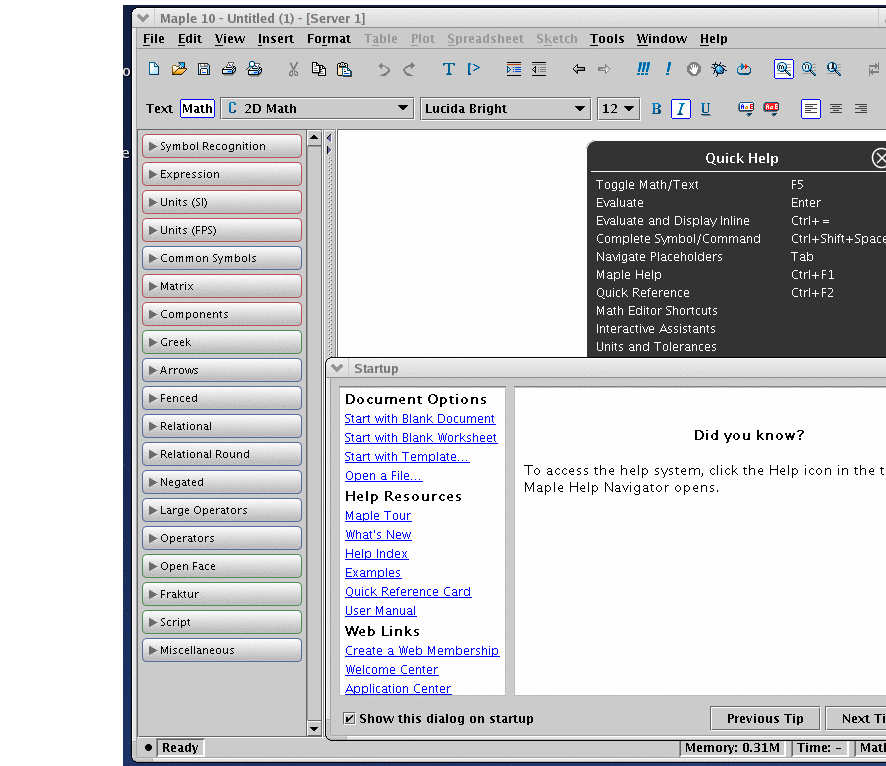The height and width of the screenshot is (766, 886).
Task: Toggle bold formatting
Action: pos(656,108)
